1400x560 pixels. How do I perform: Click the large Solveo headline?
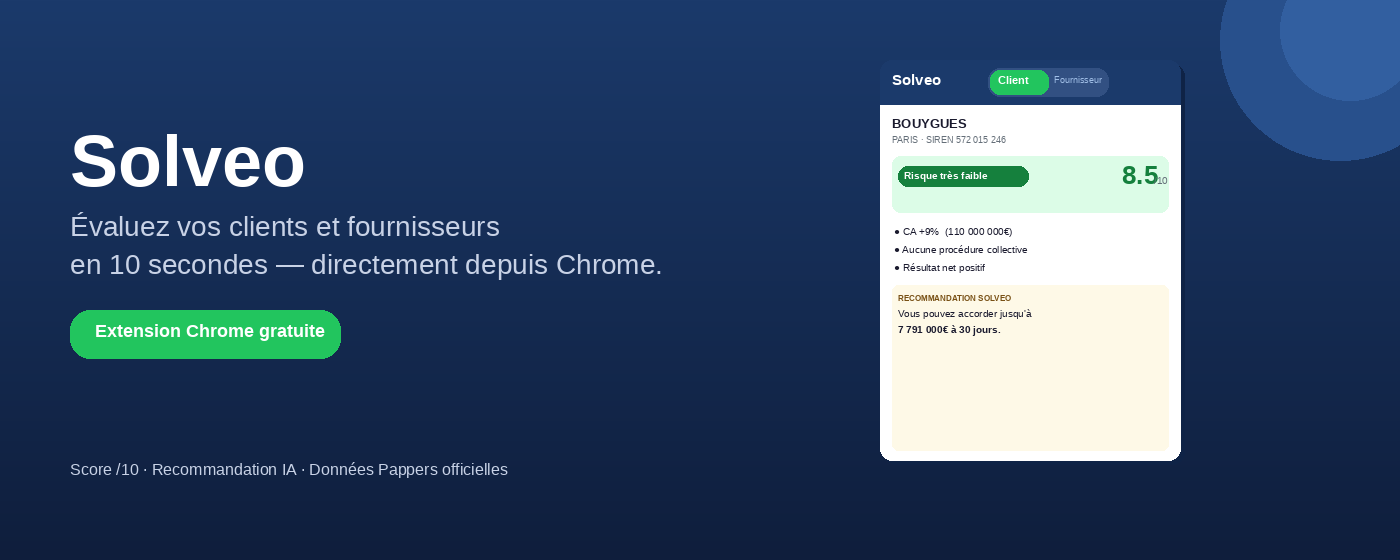point(187,162)
